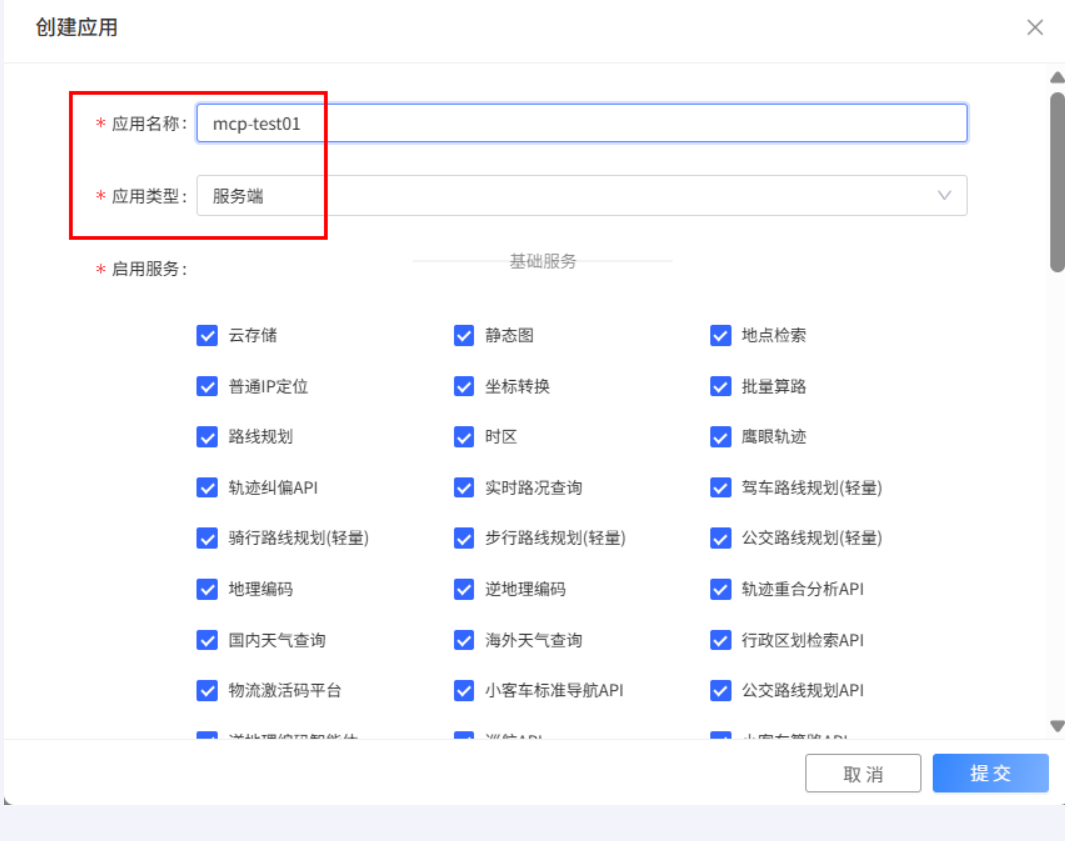The height and width of the screenshot is (841, 1065).
Task: Uncheck the 云存储 checkbox
Action: tap(207, 336)
